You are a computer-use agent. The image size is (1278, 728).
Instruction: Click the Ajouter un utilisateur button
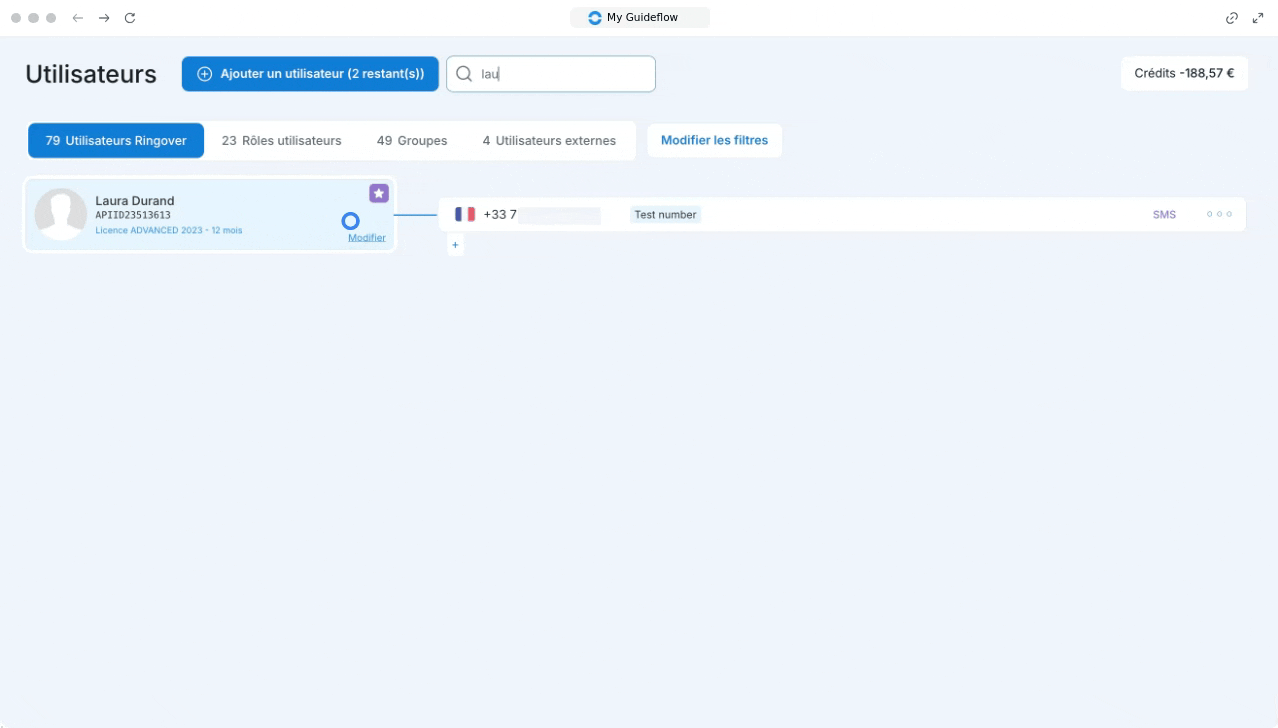pyautogui.click(x=310, y=74)
